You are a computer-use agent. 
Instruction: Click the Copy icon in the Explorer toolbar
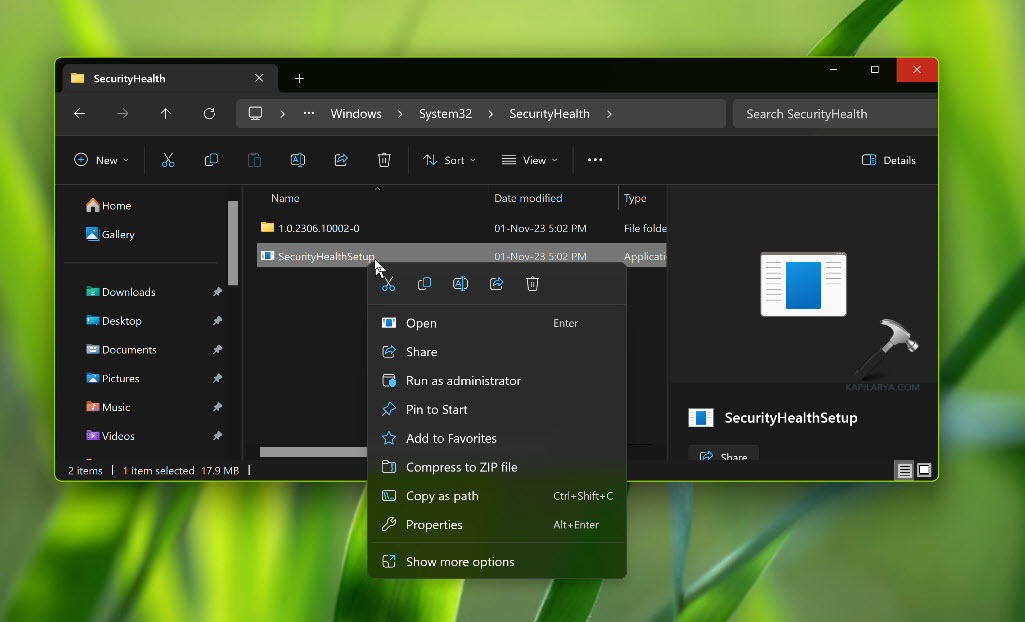point(211,160)
